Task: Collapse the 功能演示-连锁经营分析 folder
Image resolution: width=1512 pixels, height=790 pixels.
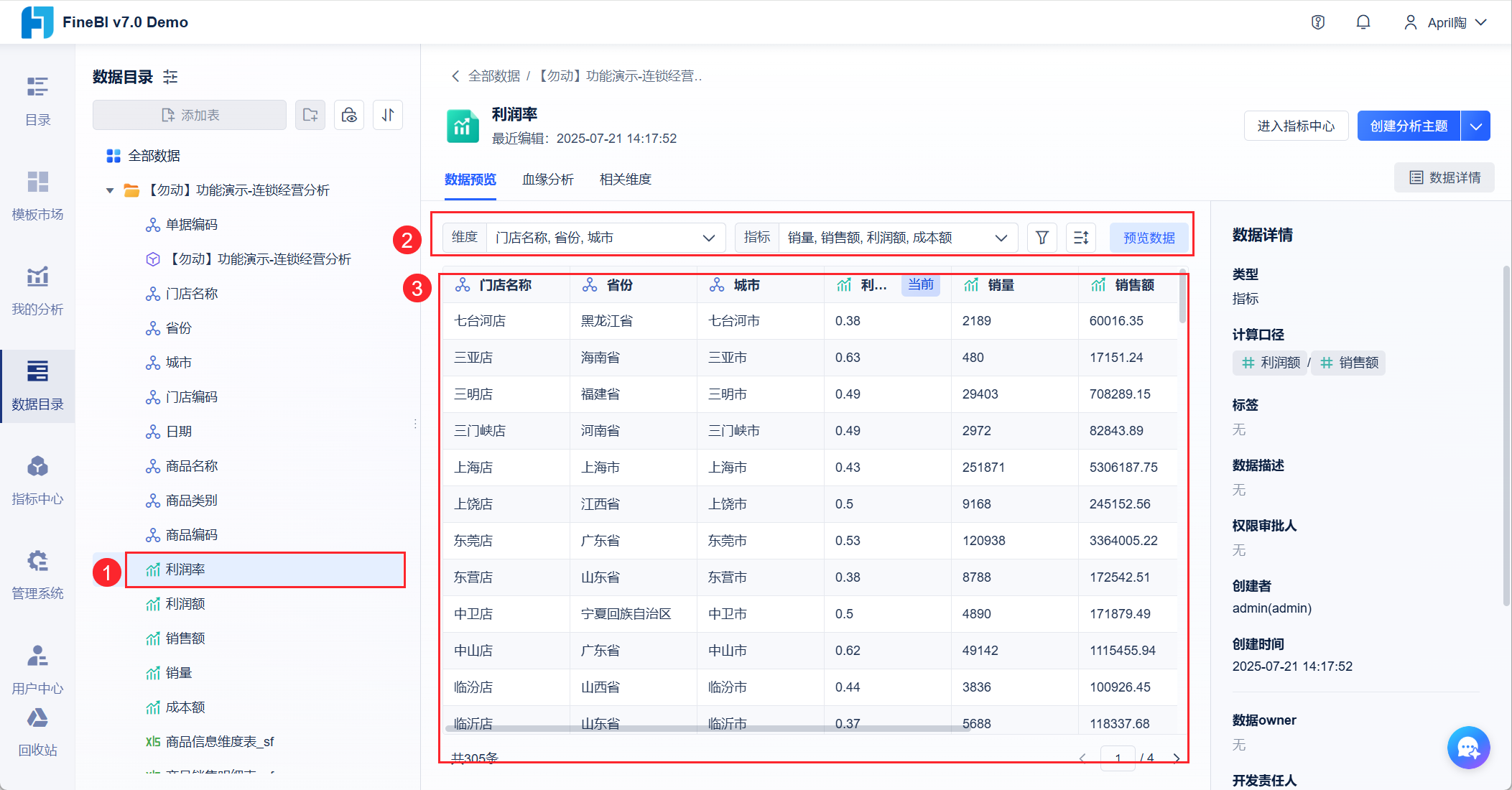Action: pos(110,190)
